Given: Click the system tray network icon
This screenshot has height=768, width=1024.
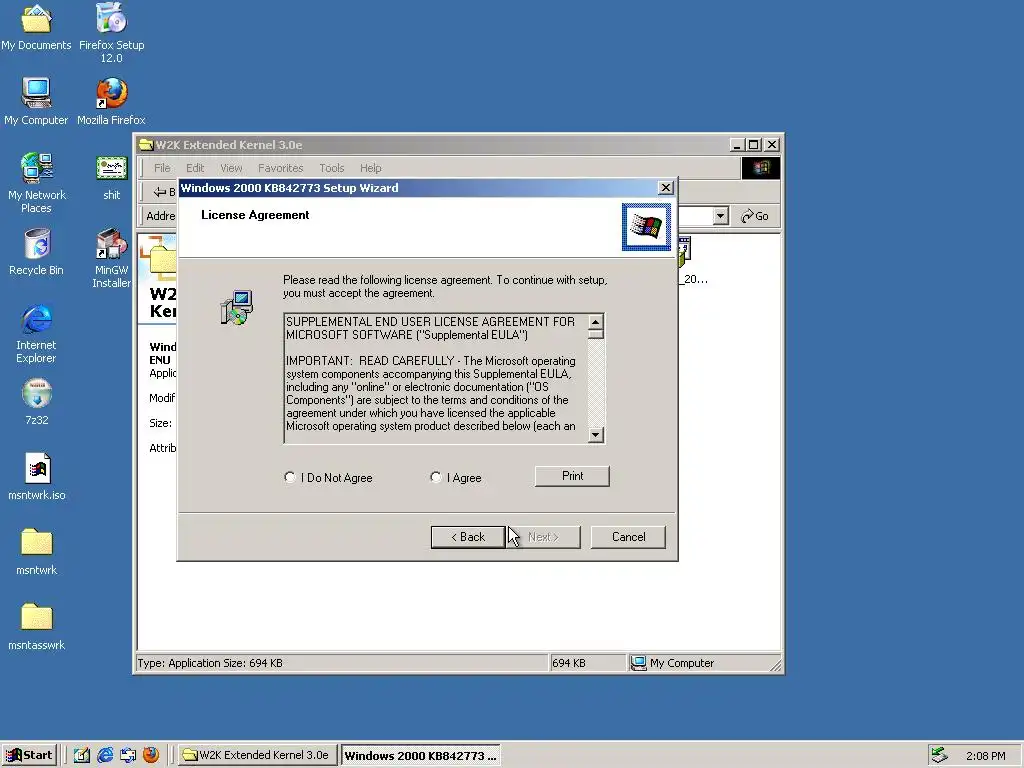Looking at the screenshot, I should [x=939, y=755].
